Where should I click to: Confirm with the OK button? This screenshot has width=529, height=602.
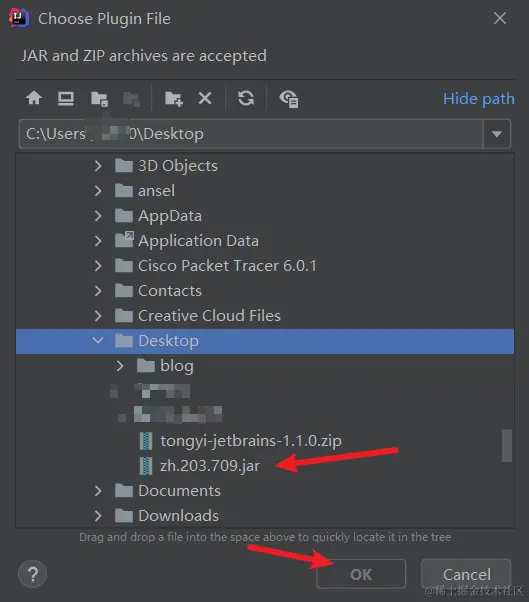coord(361,574)
